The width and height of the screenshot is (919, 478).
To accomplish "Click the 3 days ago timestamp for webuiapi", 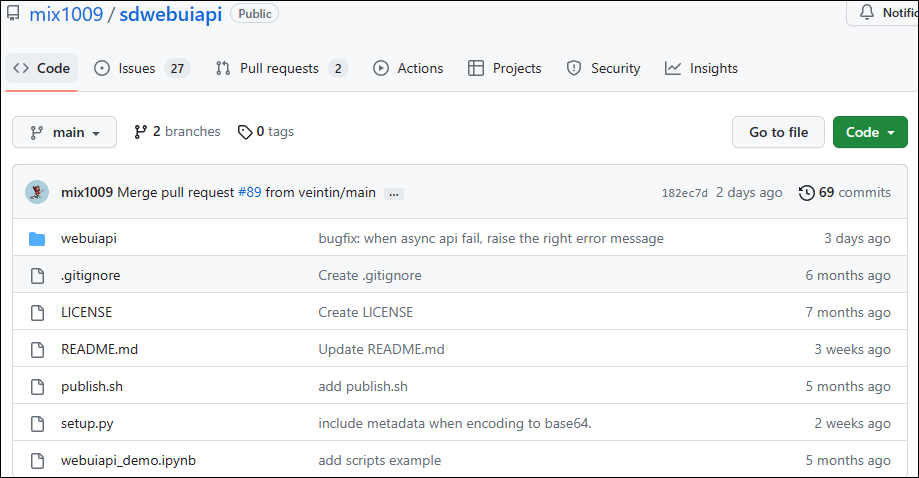I will [857, 238].
